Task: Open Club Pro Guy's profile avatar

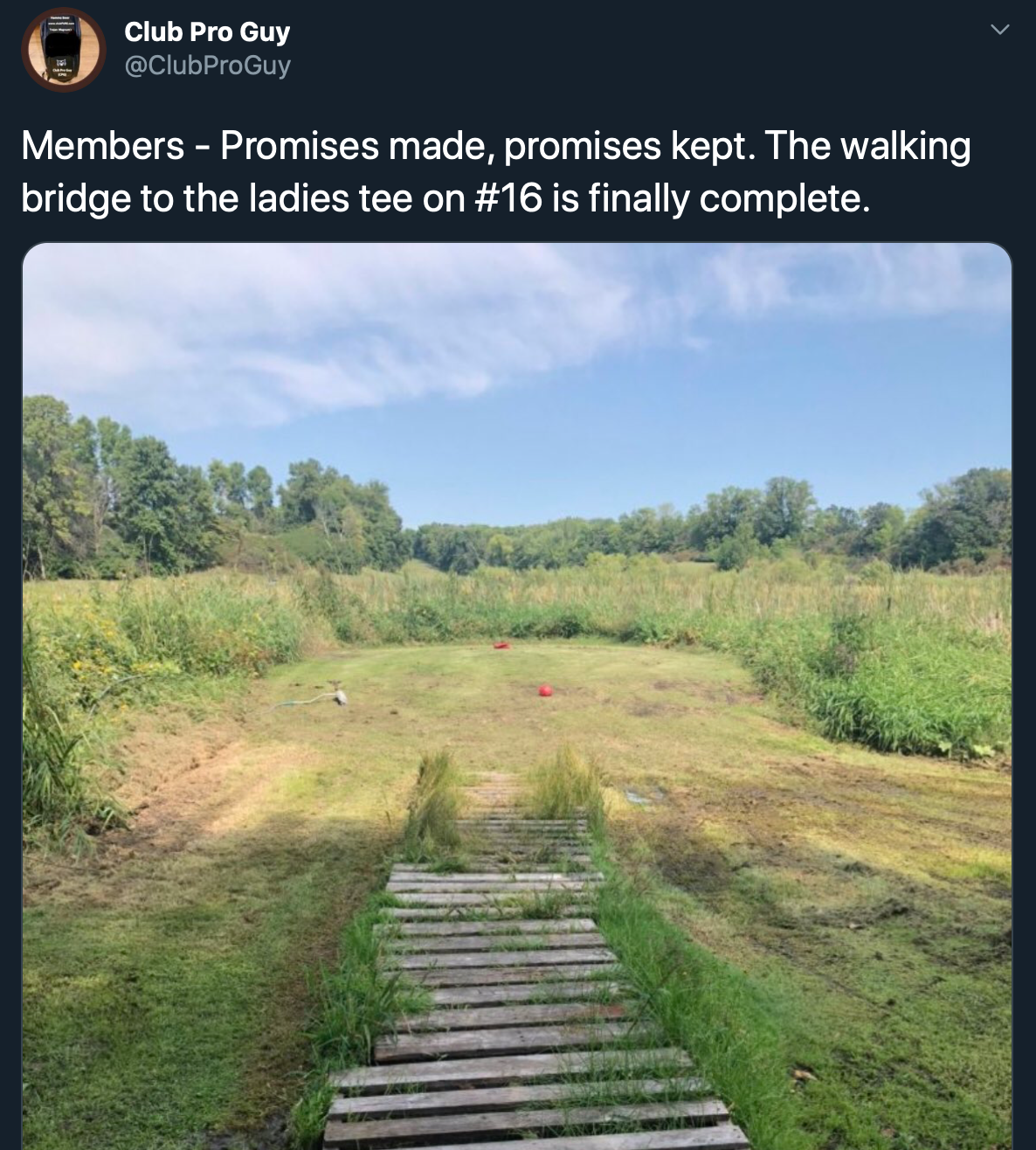Action: click(x=62, y=49)
